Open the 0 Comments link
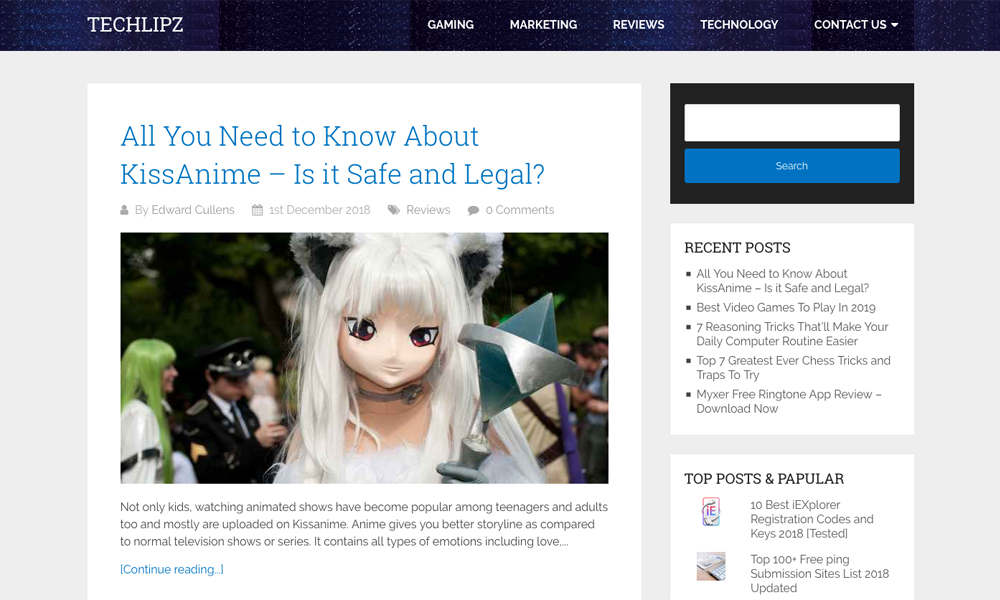The width and height of the screenshot is (1000, 600). (x=519, y=210)
